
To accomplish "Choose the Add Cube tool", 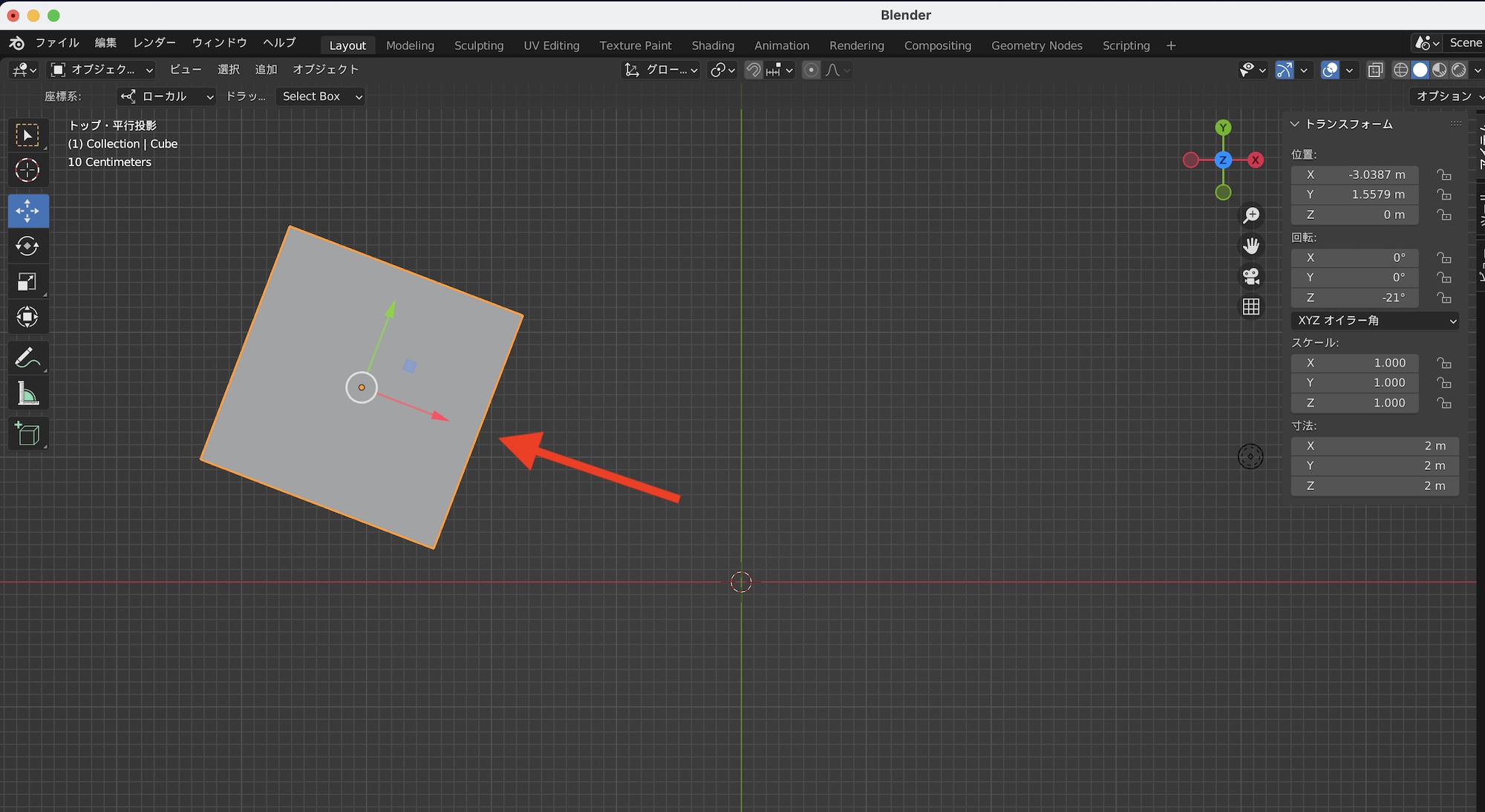I will [x=27, y=434].
